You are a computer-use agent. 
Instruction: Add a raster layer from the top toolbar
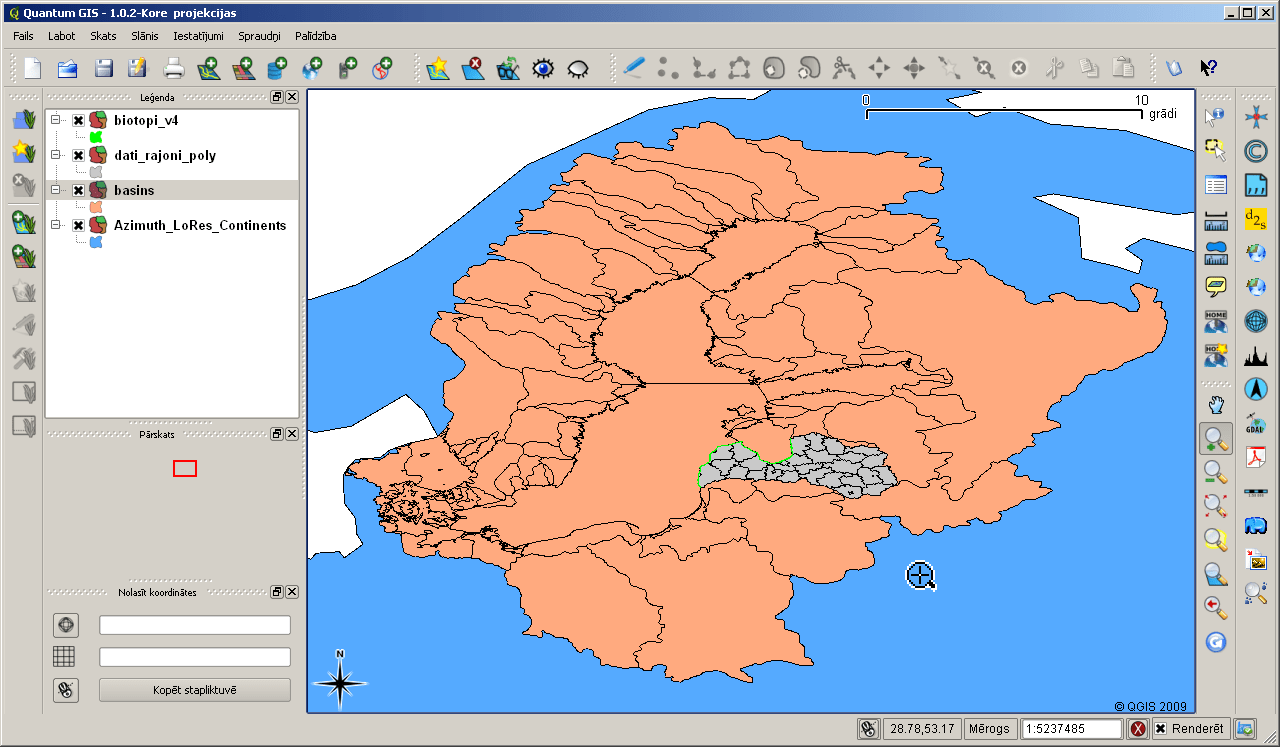click(243, 68)
